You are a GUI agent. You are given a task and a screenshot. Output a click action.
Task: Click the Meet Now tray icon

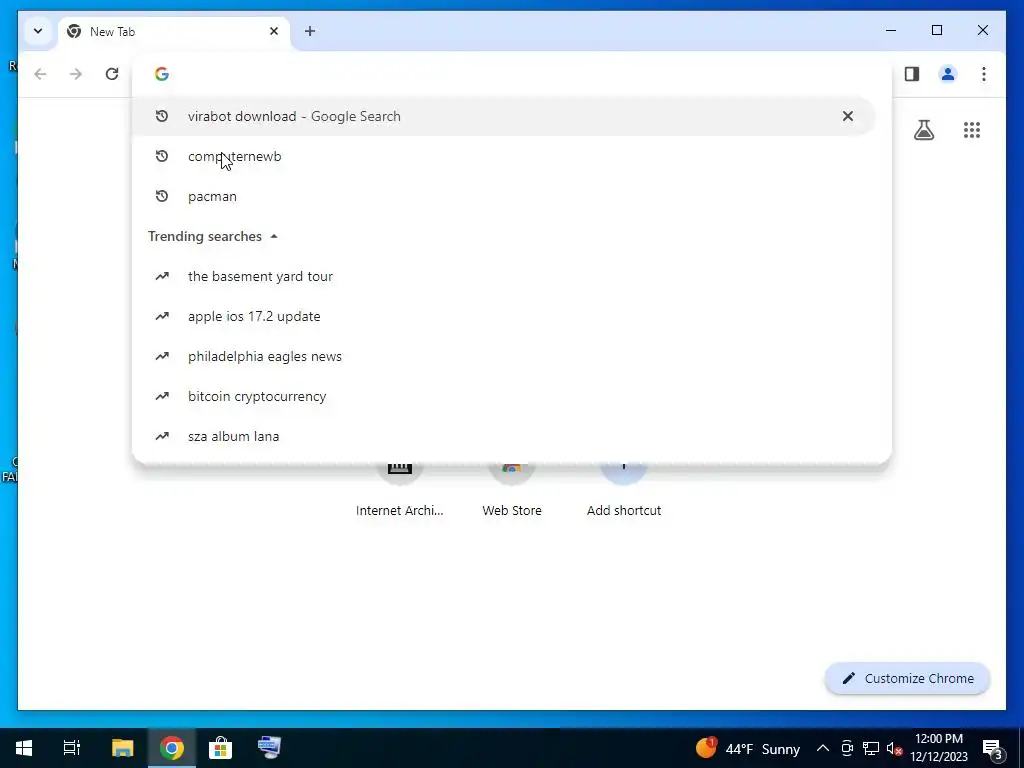click(x=847, y=748)
